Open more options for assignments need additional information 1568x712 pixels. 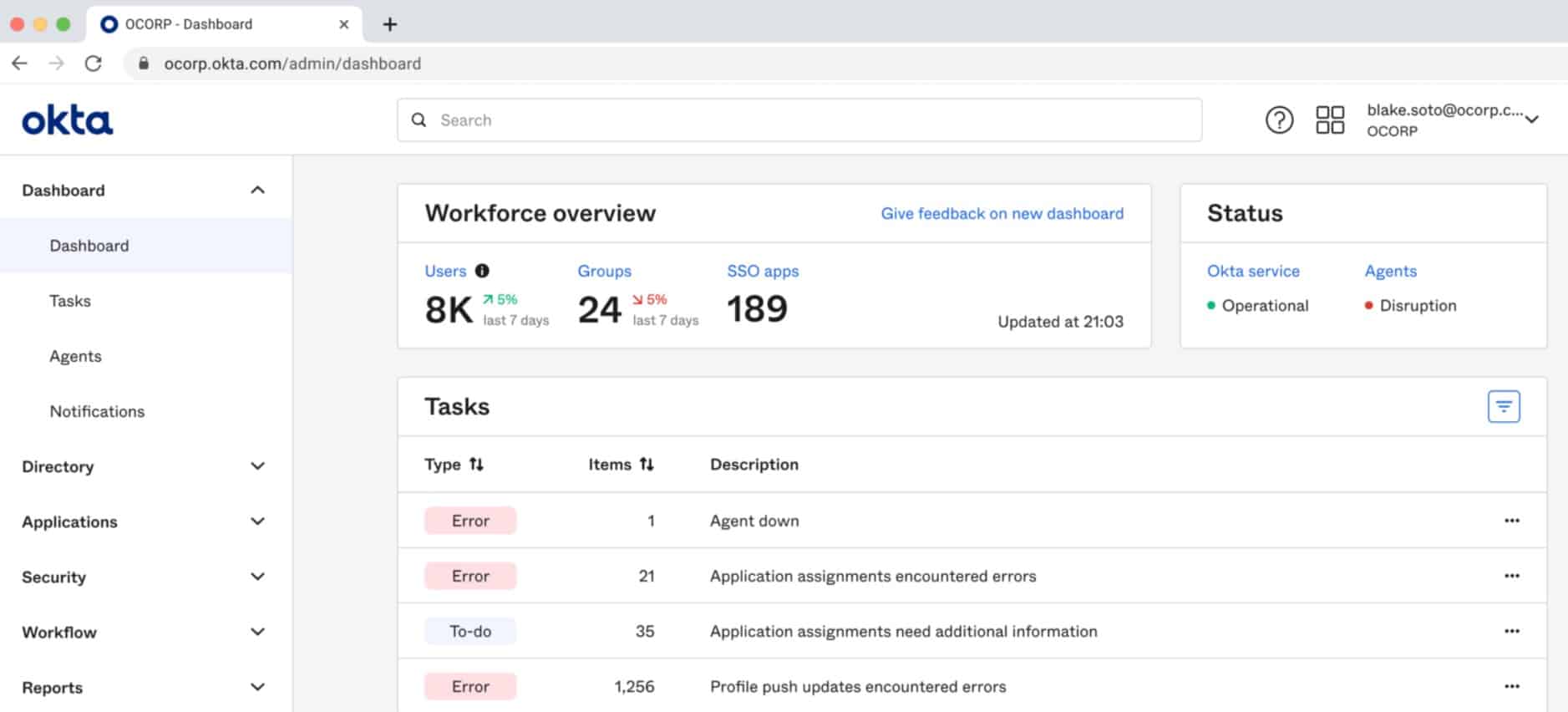click(x=1512, y=631)
